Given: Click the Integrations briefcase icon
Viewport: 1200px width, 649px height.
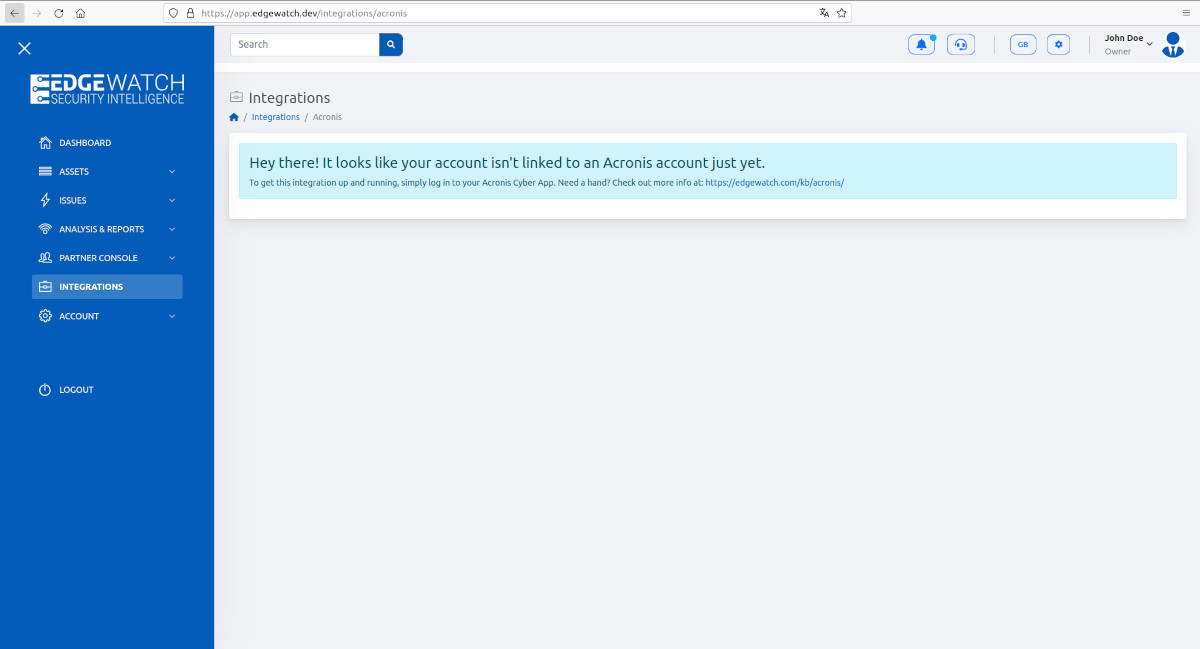Looking at the screenshot, I should pyautogui.click(x=45, y=286).
